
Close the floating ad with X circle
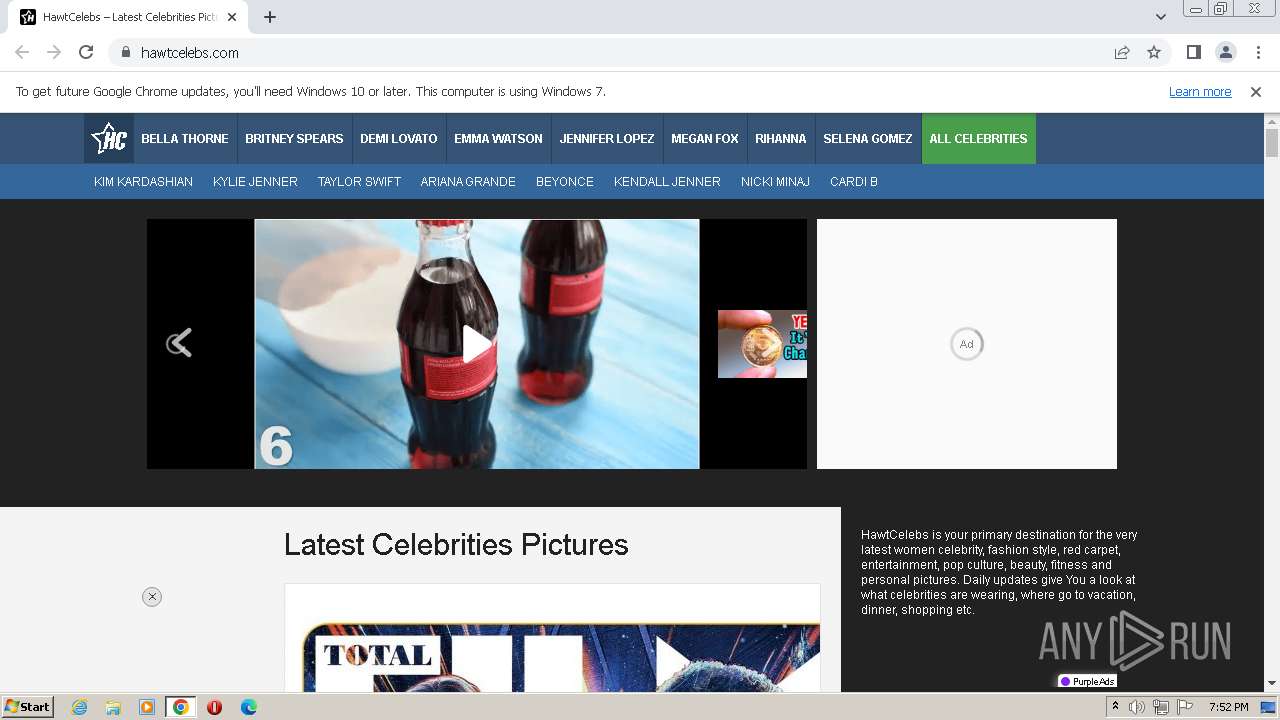click(152, 597)
